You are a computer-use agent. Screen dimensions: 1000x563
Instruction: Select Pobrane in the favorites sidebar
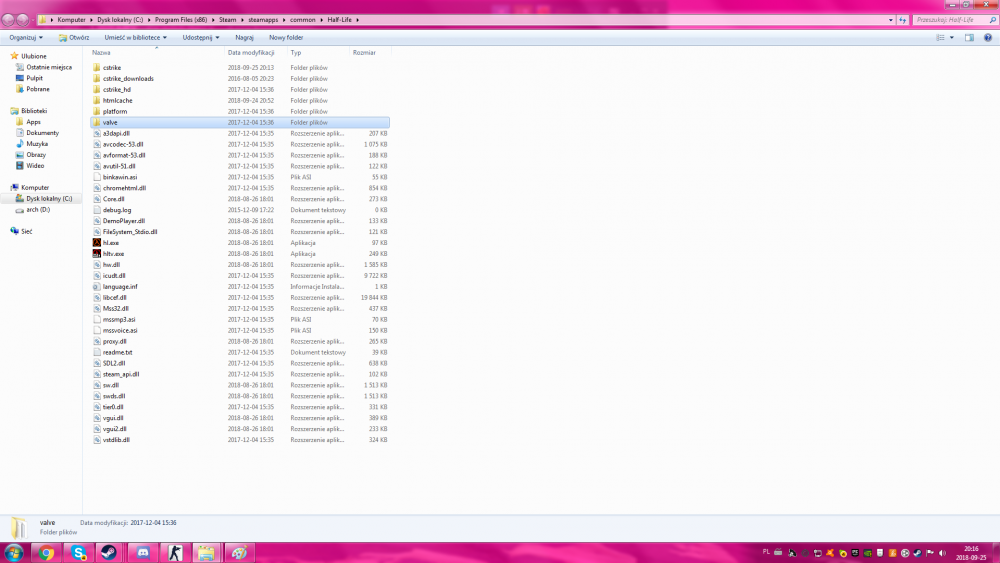[x=38, y=89]
